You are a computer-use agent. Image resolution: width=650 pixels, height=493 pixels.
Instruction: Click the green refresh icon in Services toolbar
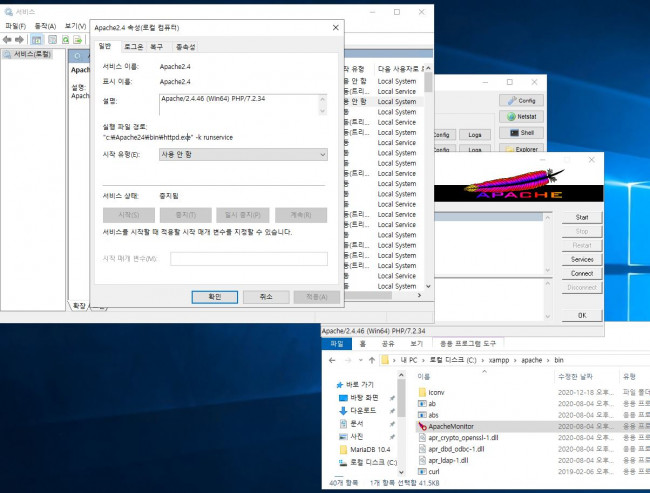65,40
